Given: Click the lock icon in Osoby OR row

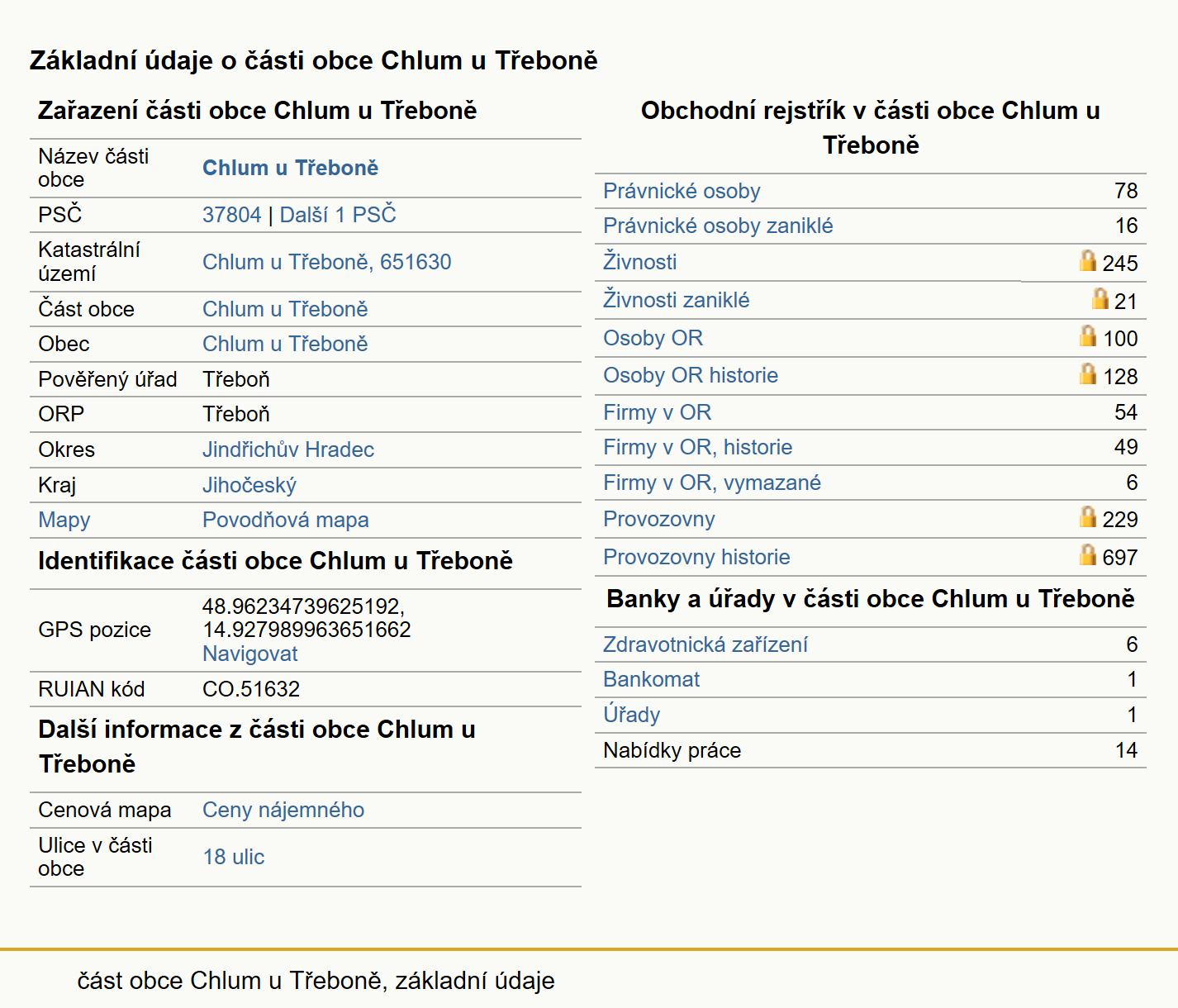Looking at the screenshot, I should (1088, 336).
